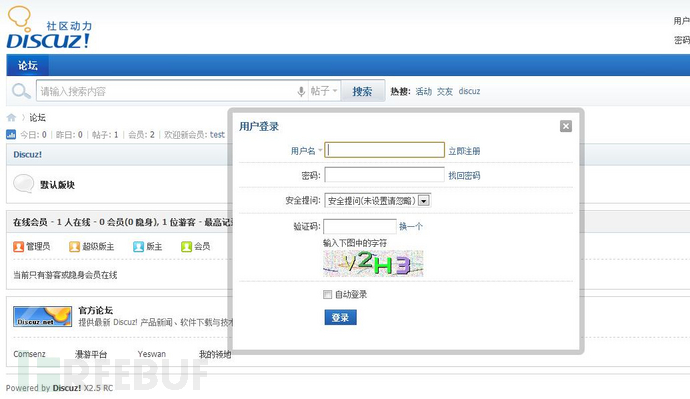
Task: Click the 会员 member legend icon
Action: click(187, 246)
